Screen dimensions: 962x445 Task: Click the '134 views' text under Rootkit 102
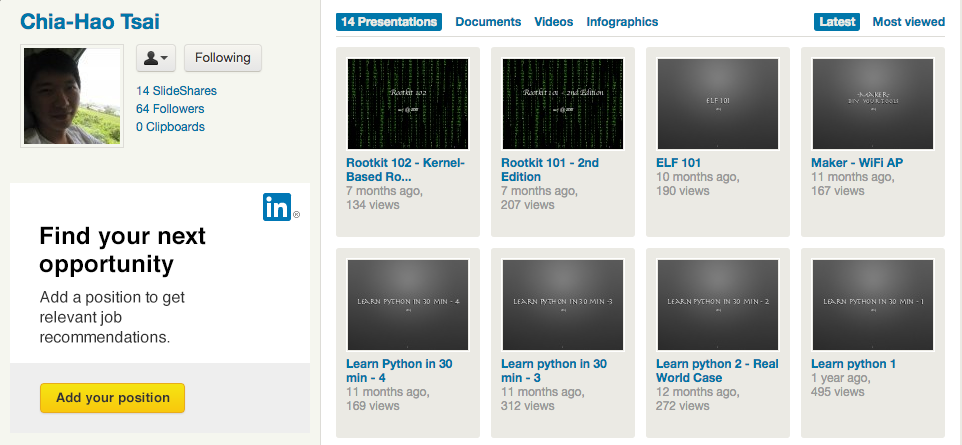point(372,204)
